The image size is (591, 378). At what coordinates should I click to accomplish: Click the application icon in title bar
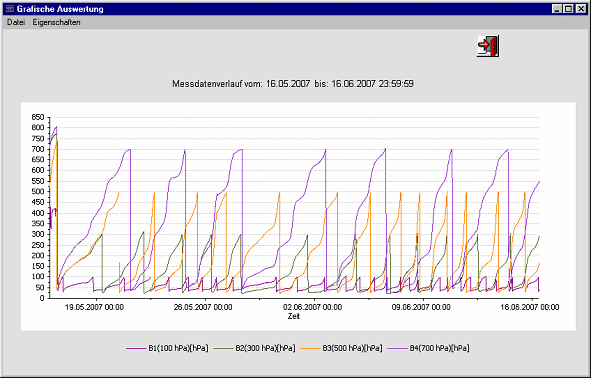(10, 9)
